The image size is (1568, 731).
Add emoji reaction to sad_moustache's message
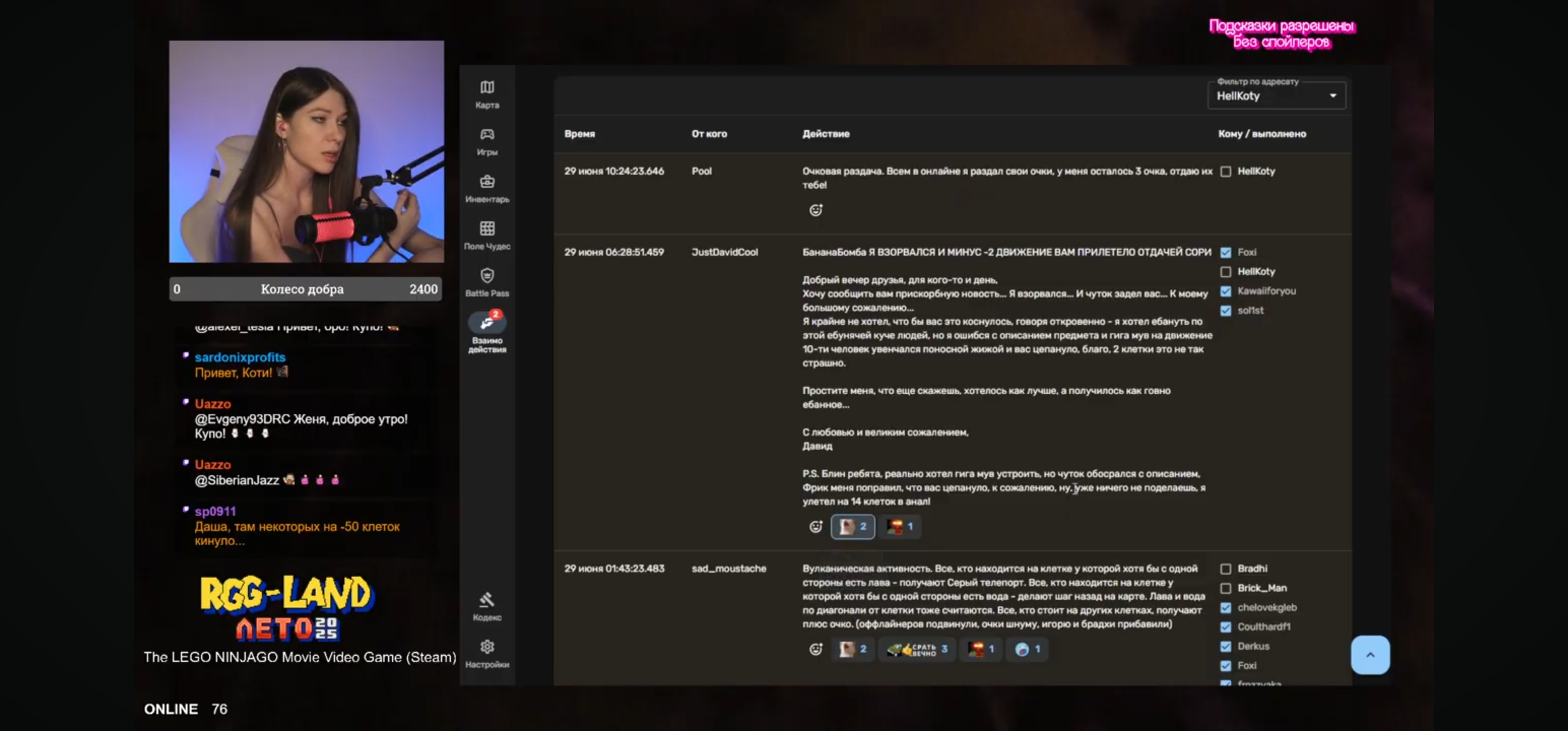pos(815,649)
